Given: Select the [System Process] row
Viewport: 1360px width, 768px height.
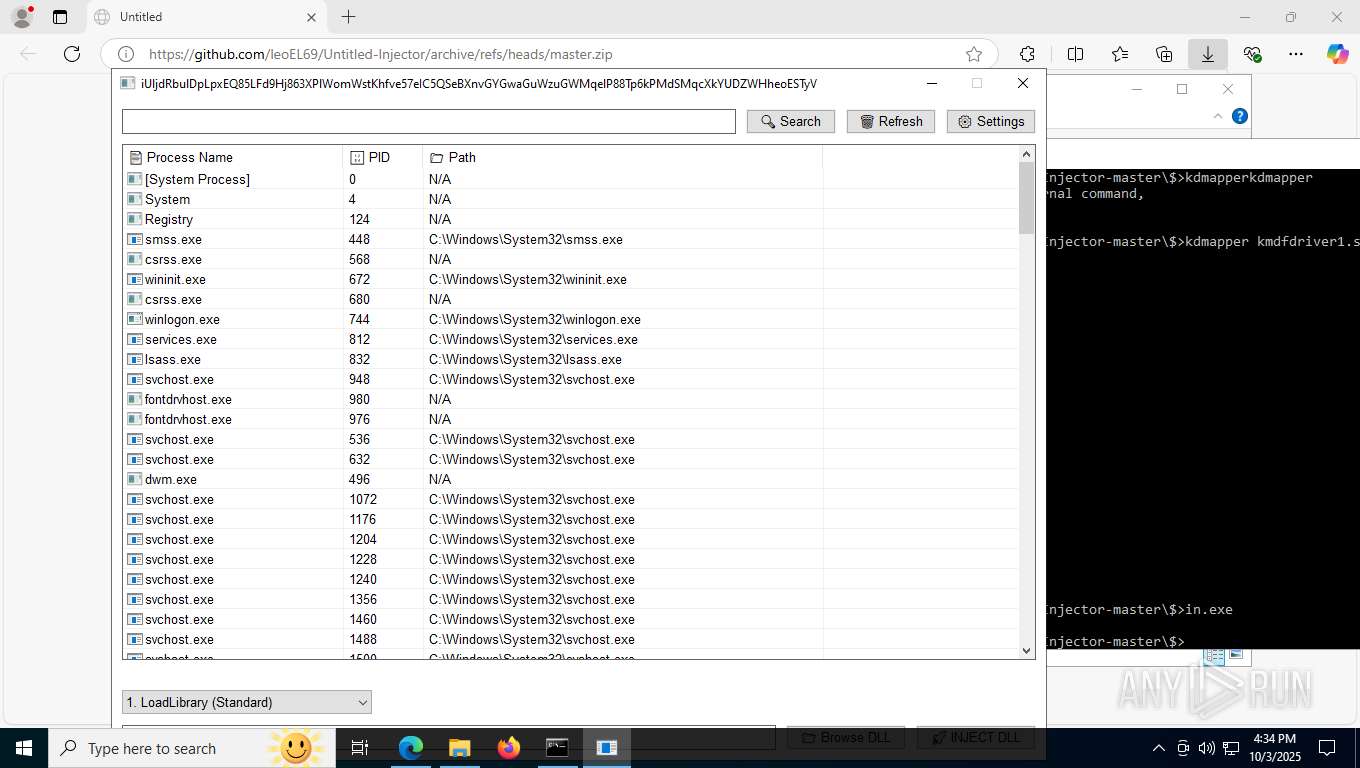Looking at the screenshot, I should click(x=571, y=179).
